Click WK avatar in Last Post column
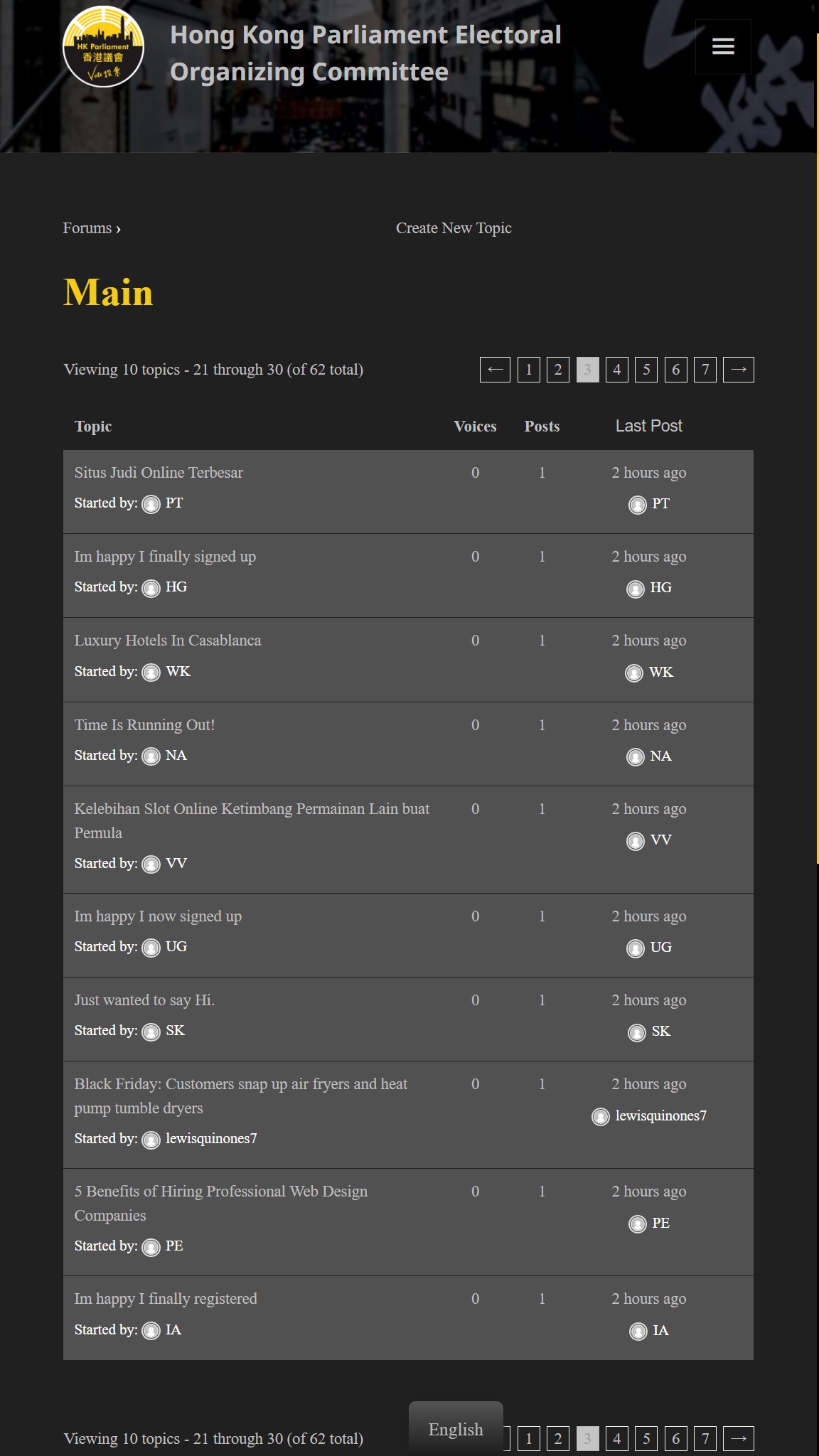Image resolution: width=819 pixels, height=1456 pixels. pos(634,673)
